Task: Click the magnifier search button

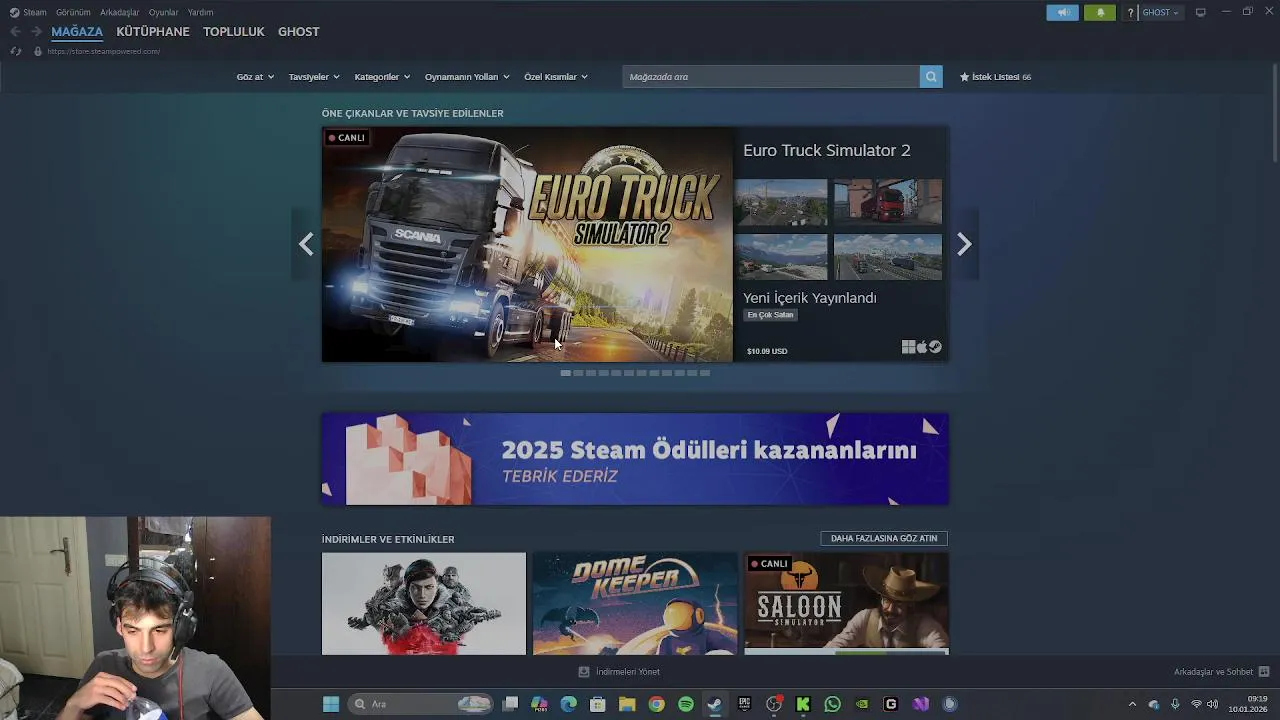Action: 931,77
